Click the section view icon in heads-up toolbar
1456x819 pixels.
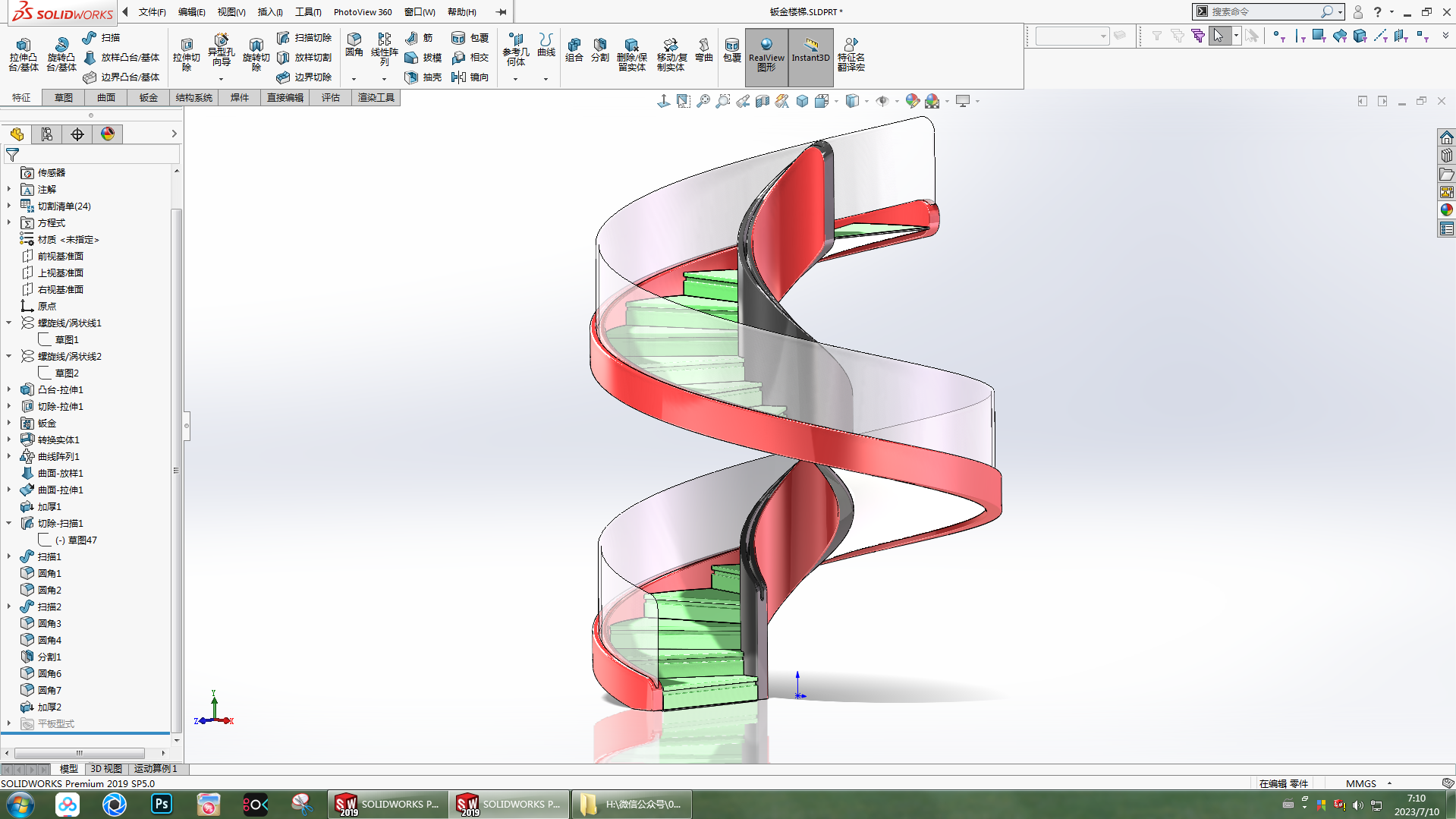pos(763,101)
